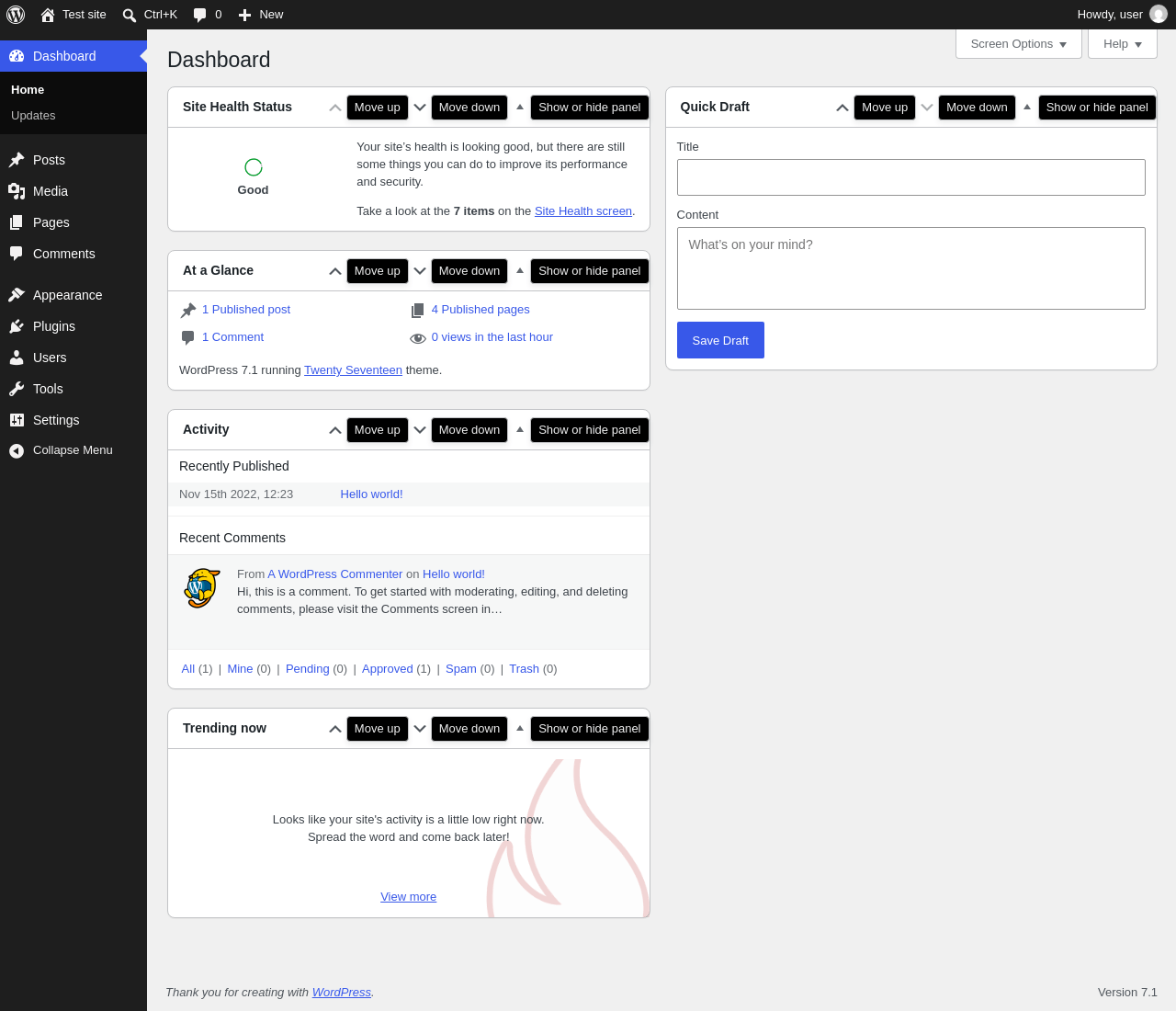Open Posts via the pushpin icon
Image resolution: width=1176 pixels, height=1011 pixels.
pos(17,160)
